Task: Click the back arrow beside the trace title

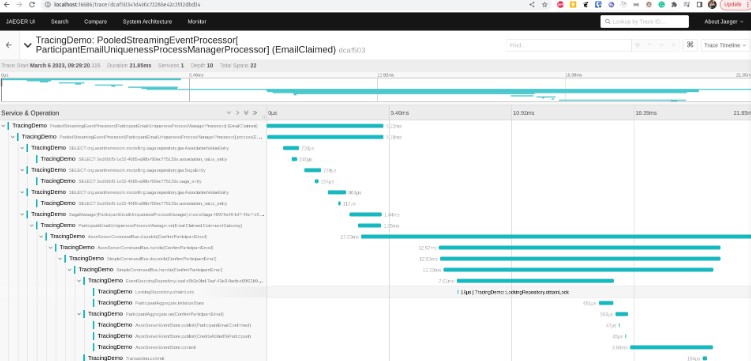Action: pos(9,45)
